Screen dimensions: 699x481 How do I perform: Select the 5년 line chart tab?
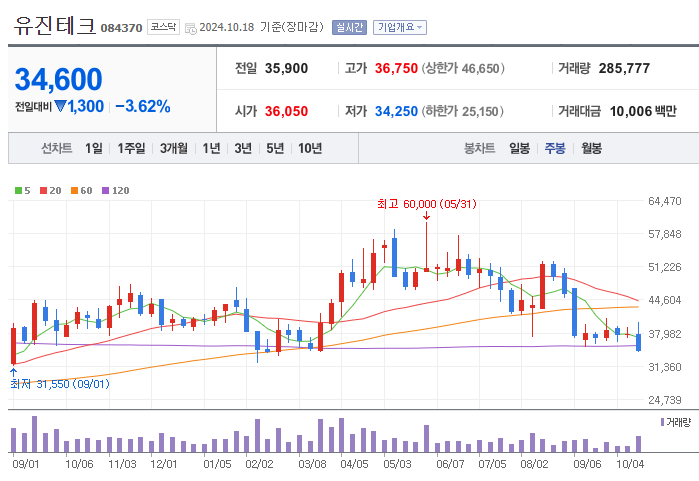275,148
